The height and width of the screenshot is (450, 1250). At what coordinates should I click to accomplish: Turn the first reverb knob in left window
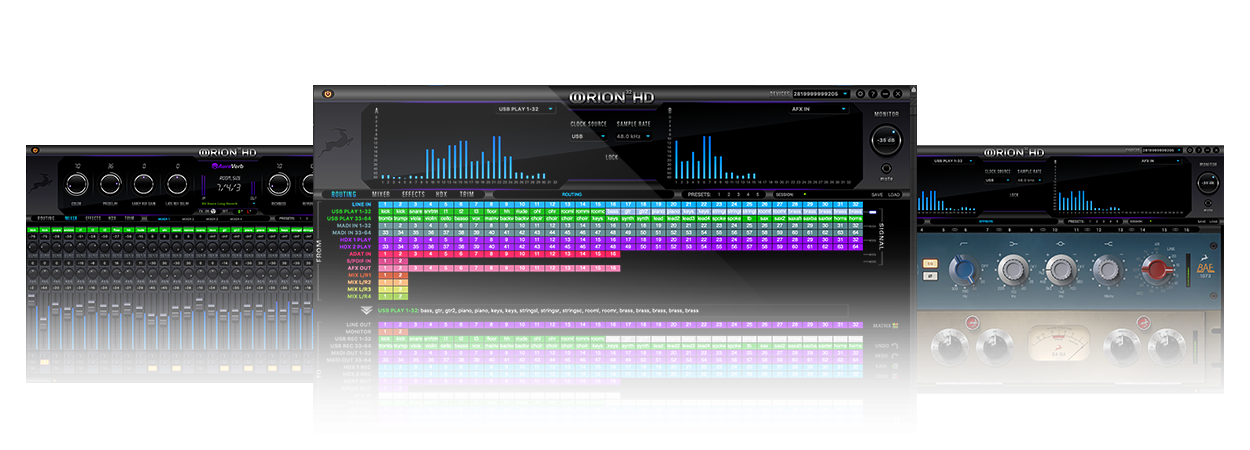pyautogui.click(x=77, y=184)
